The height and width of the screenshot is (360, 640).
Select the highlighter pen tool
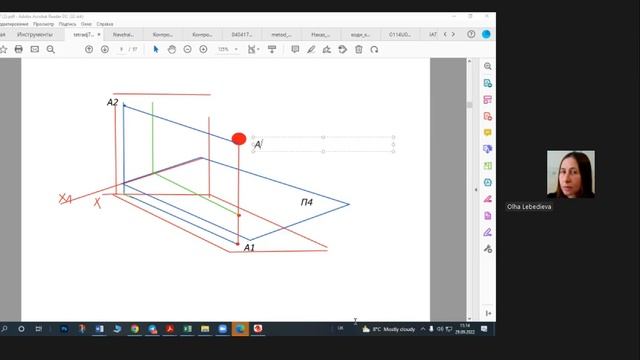311,49
